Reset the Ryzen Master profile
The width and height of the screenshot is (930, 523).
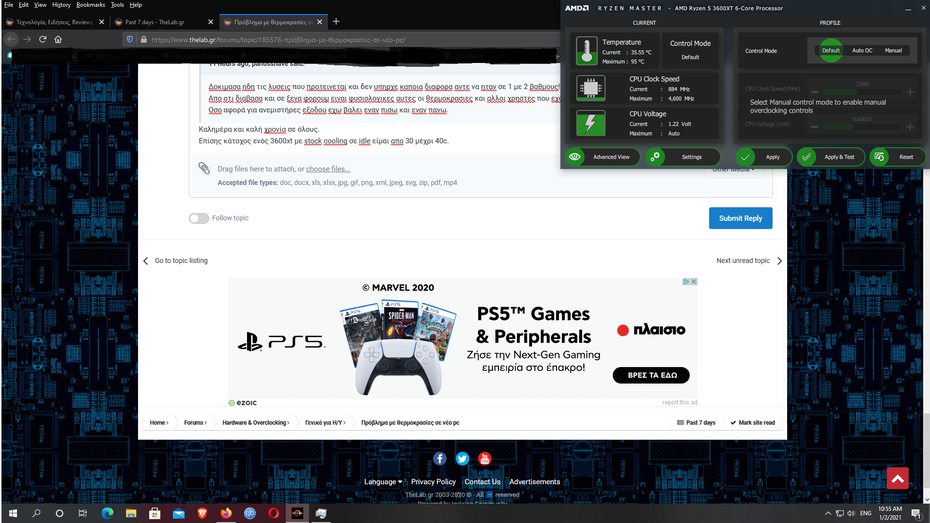click(897, 157)
